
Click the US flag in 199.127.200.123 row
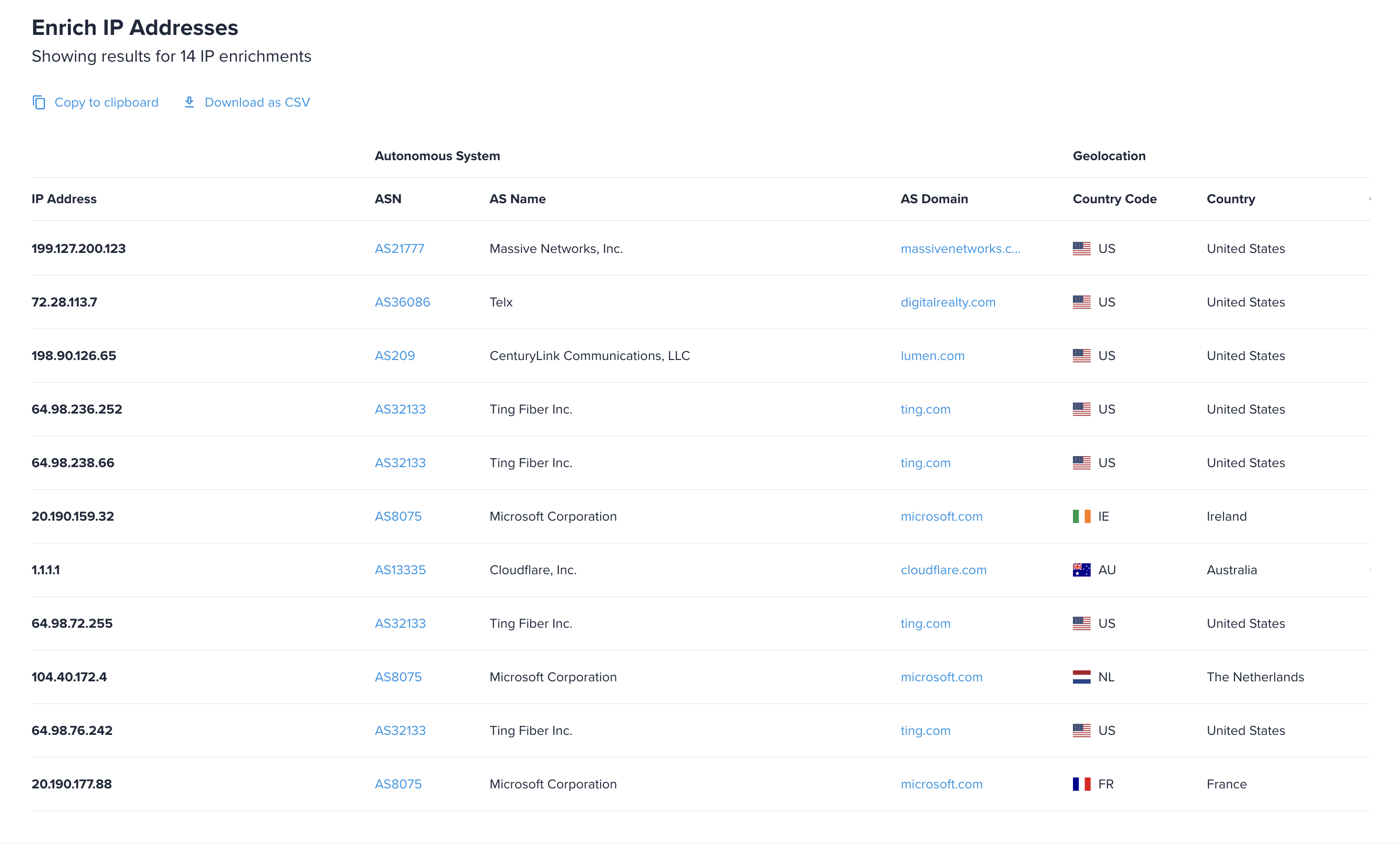[1081, 249]
